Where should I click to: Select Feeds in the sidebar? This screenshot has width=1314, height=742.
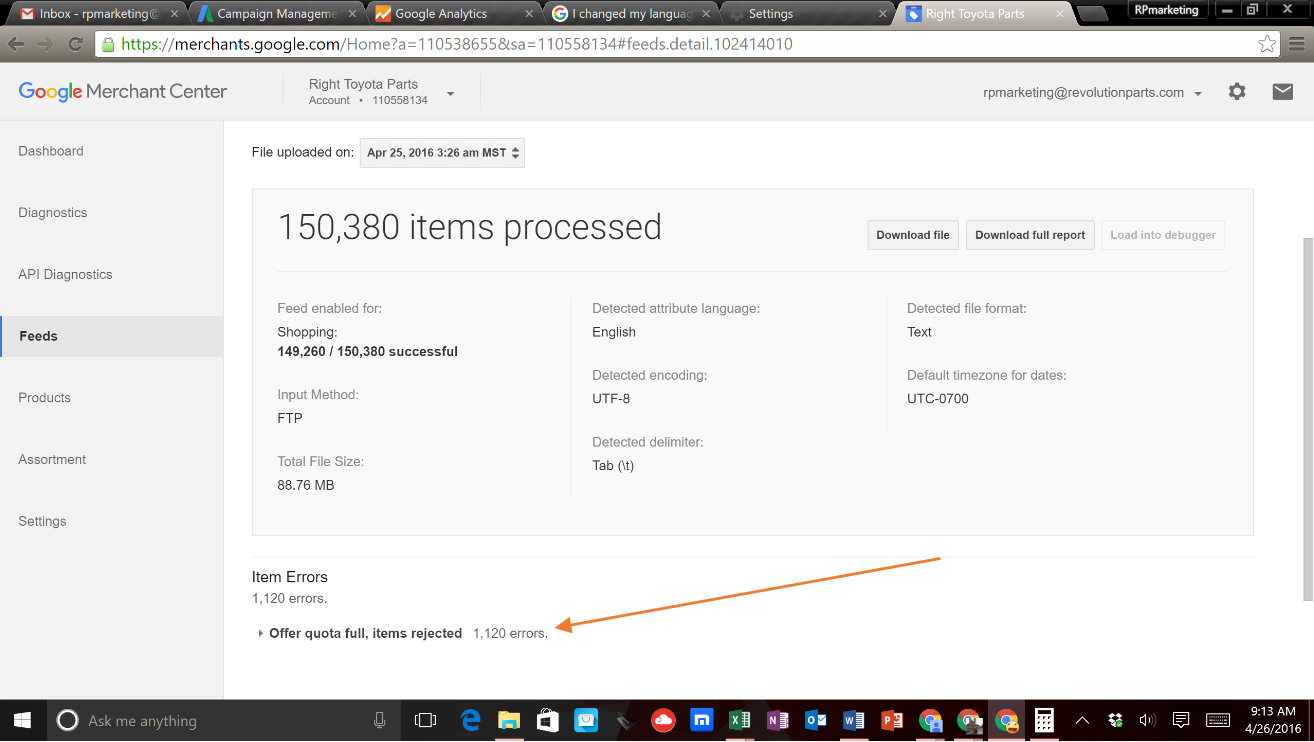[112, 336]
